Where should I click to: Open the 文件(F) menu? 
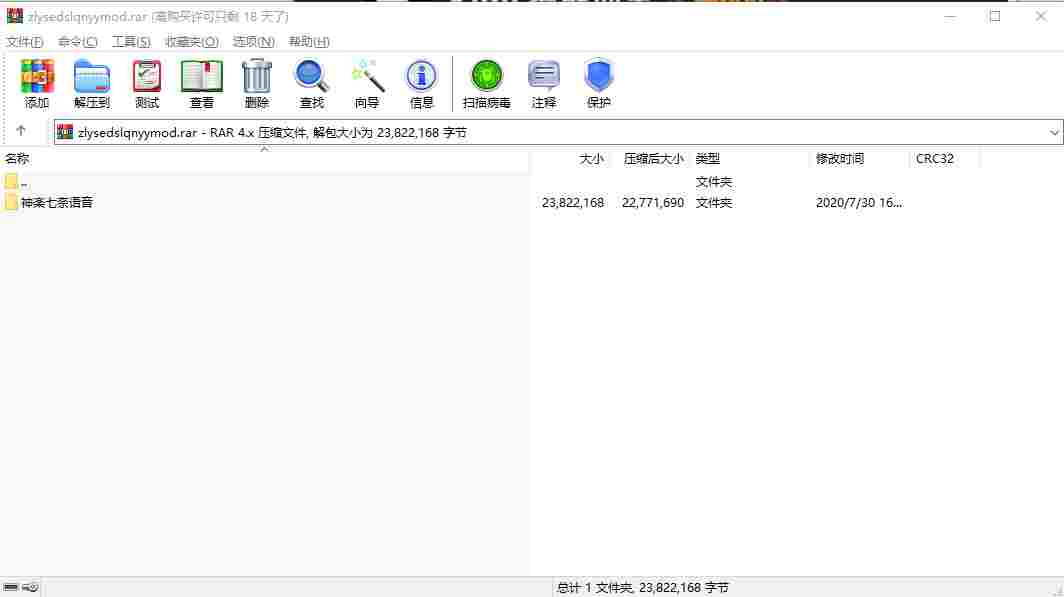[24, 42]
